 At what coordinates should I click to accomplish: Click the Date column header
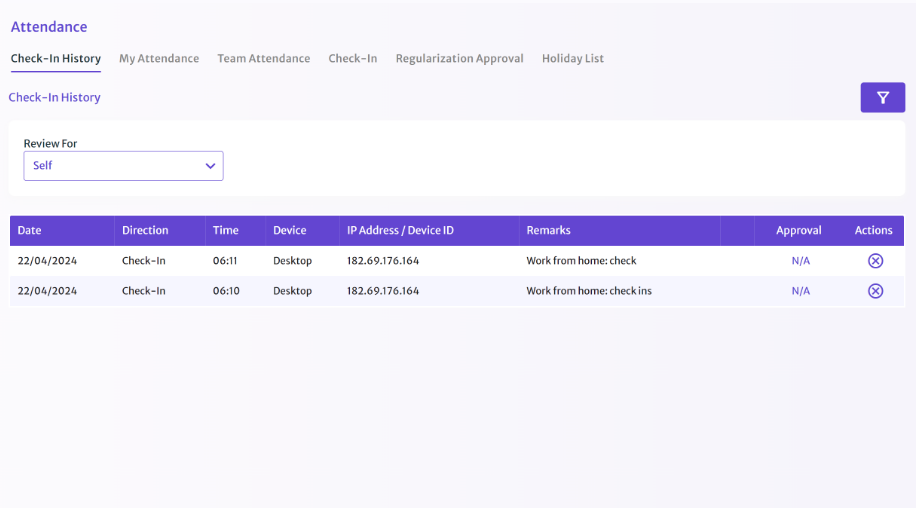29,230
